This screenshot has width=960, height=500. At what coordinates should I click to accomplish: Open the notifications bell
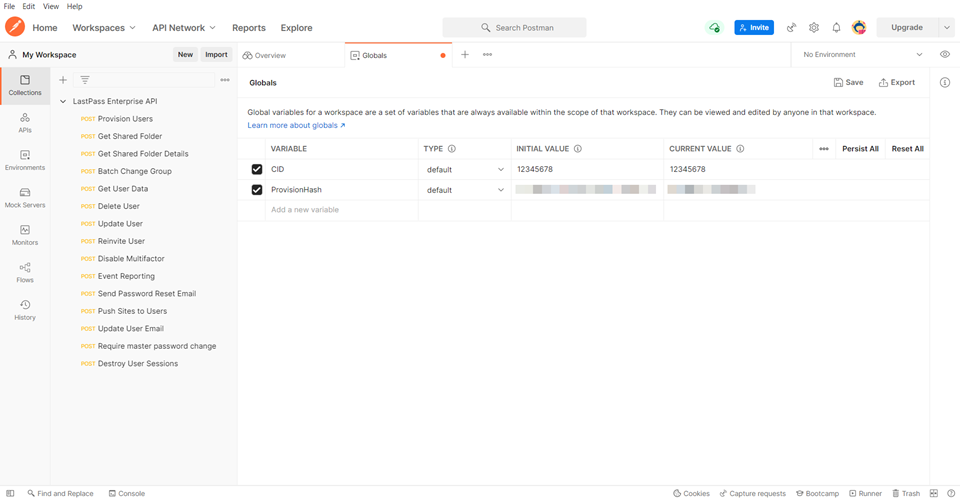click(836, 28)
